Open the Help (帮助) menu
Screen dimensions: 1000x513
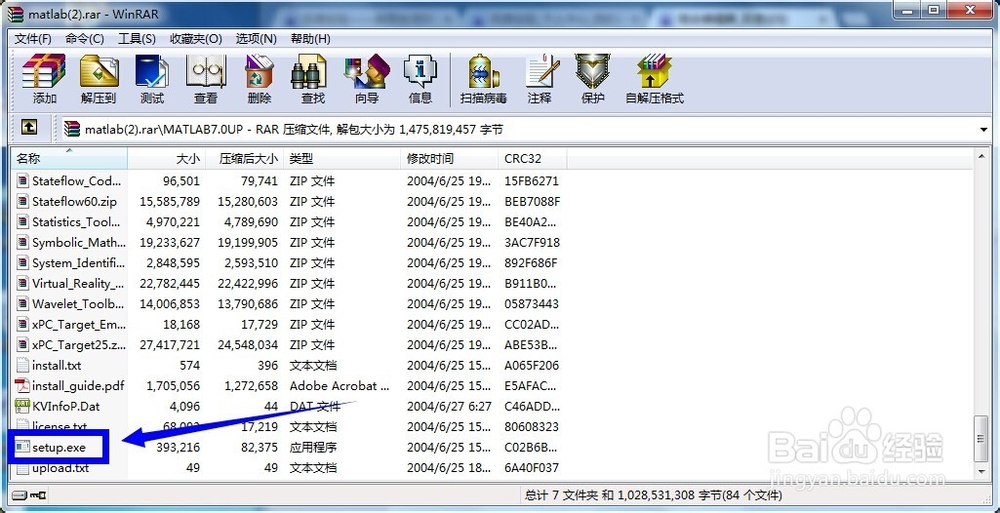[310, 39]
